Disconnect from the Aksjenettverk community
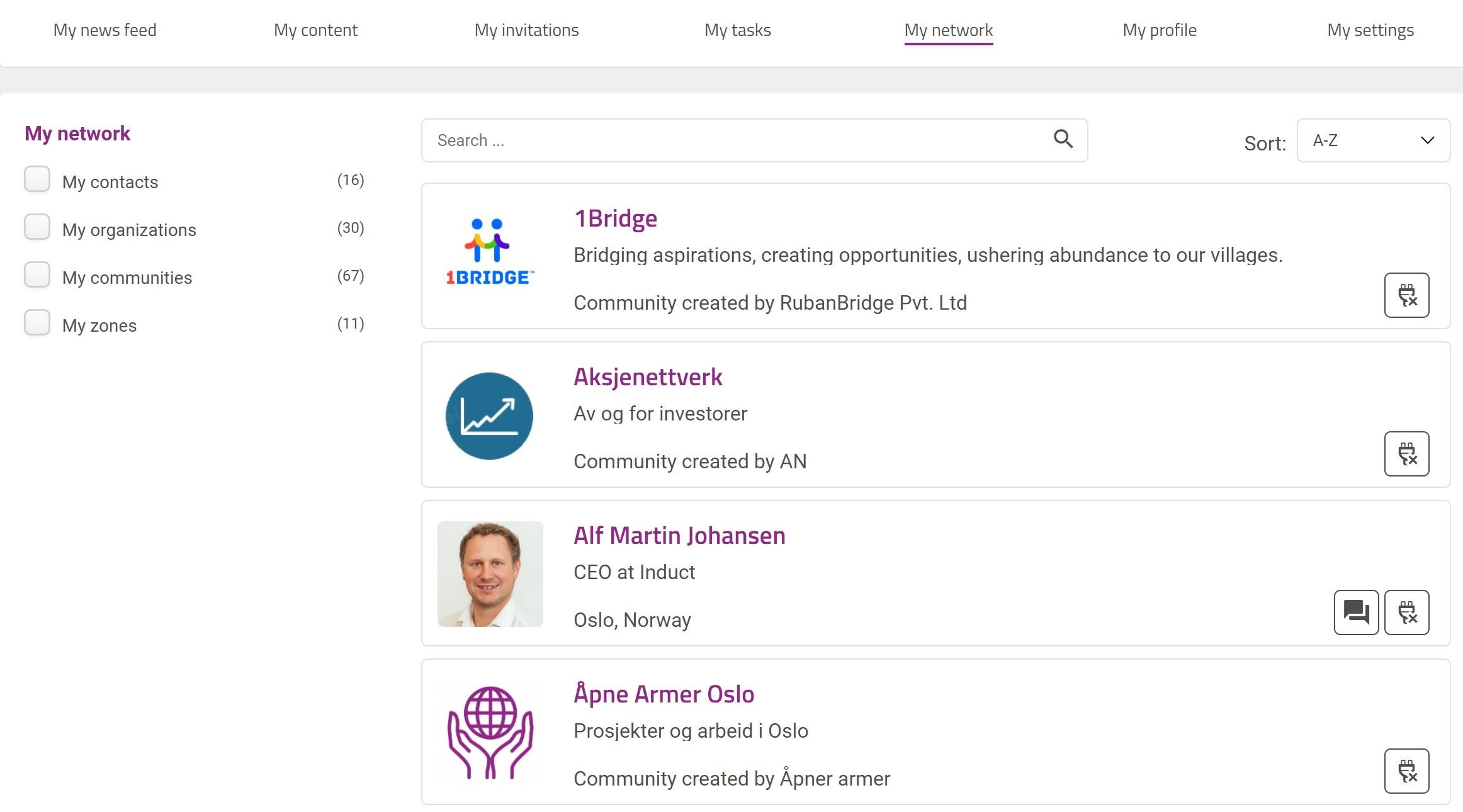1463x812 pixels. (1406, 454)
